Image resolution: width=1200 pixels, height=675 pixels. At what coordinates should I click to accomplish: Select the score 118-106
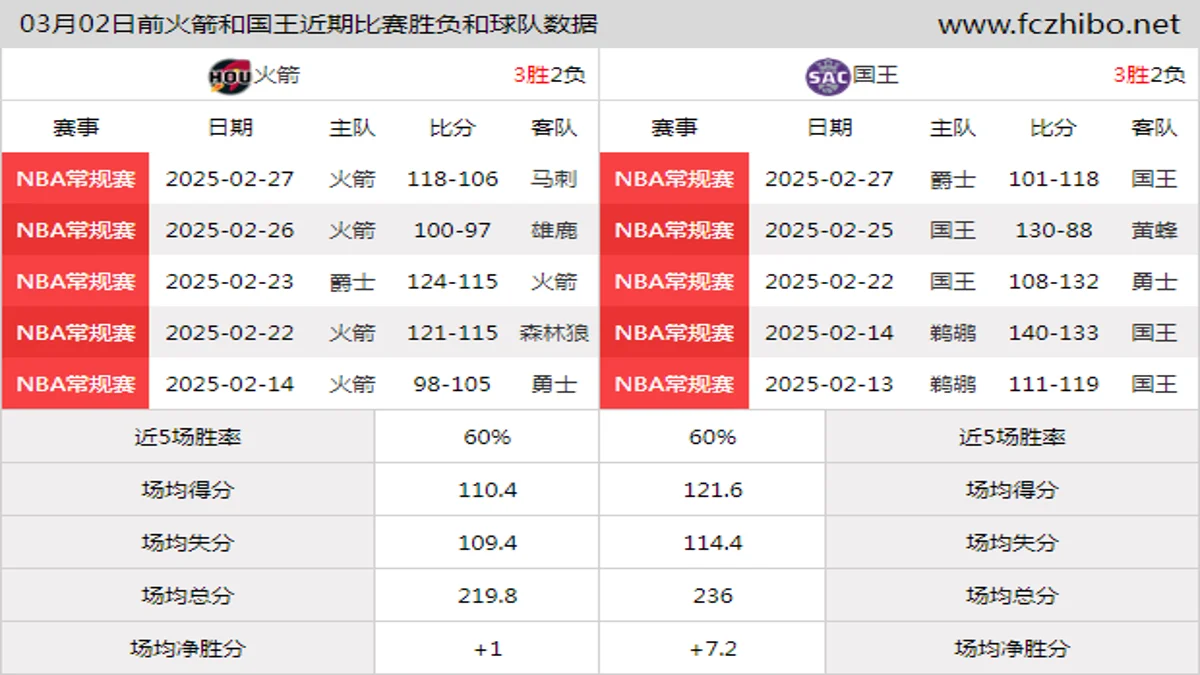point(452,179)
